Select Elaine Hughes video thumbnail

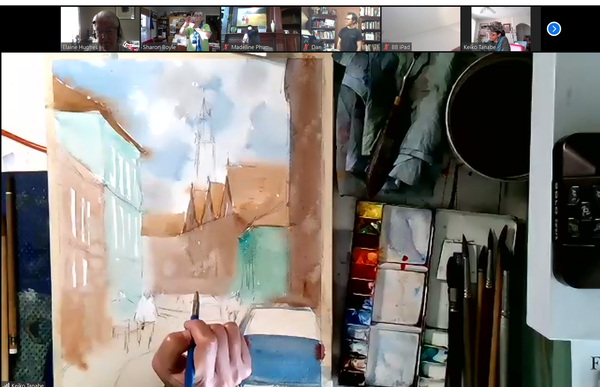tap(100, 29)
